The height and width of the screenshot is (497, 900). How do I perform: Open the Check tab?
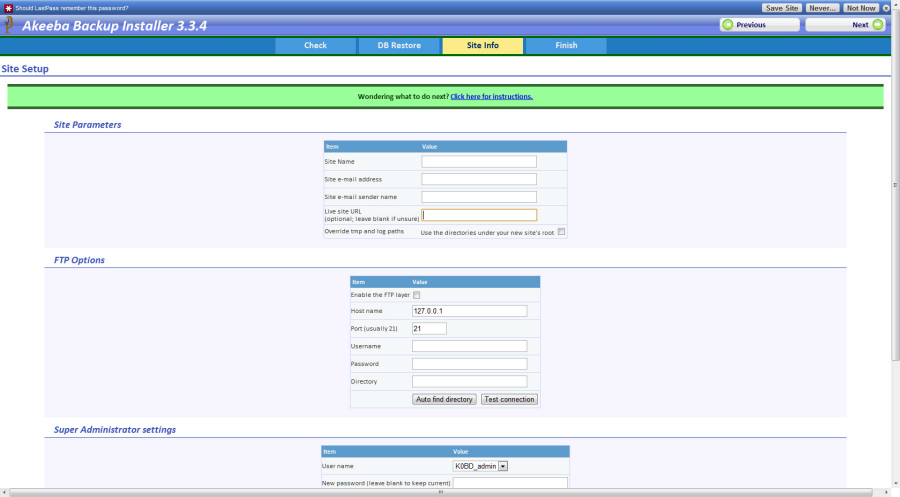315,45
